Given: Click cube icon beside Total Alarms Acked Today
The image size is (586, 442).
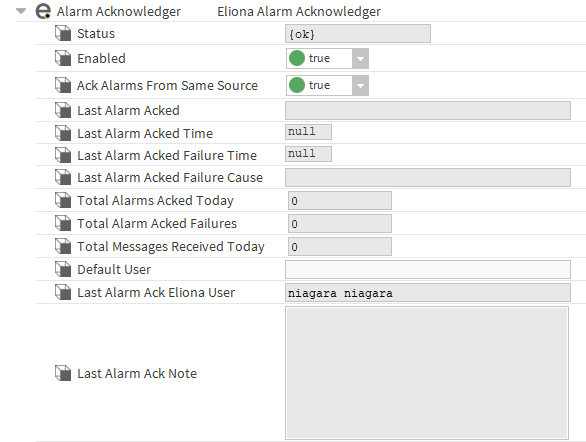Looking at the screenshot, I should pyautogui.click(x=63, y=200).
